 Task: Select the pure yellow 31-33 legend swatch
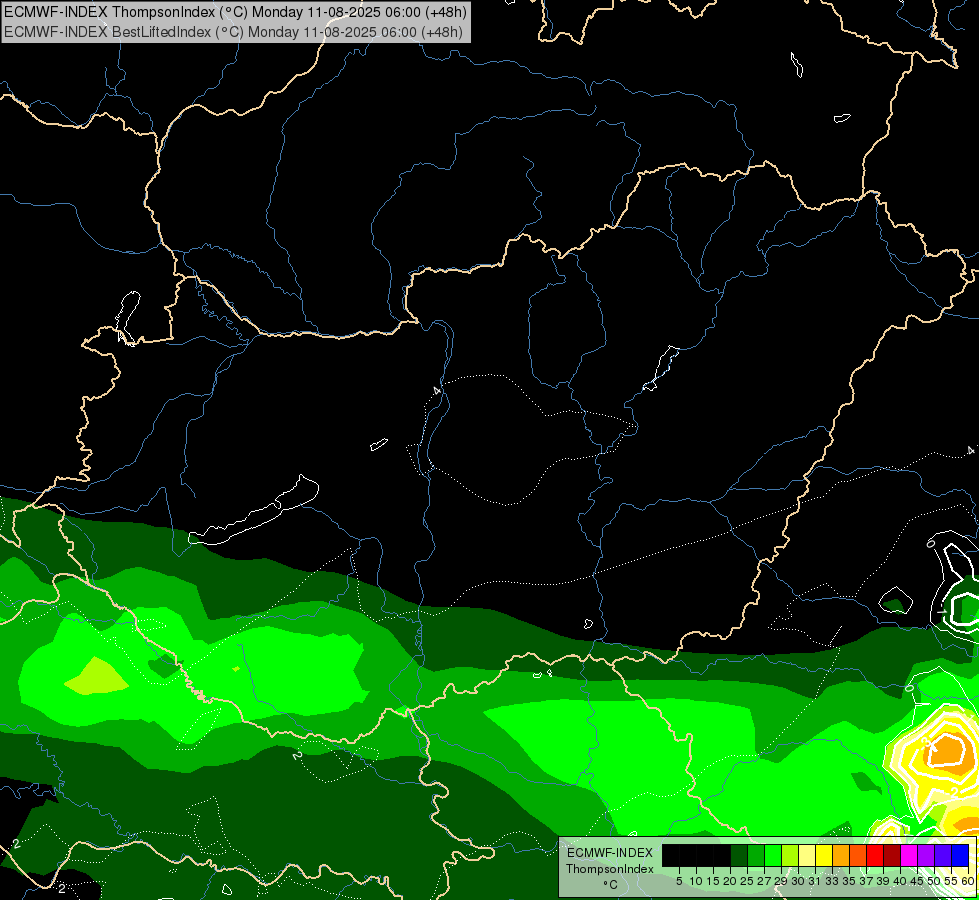(x=824, y=855)
